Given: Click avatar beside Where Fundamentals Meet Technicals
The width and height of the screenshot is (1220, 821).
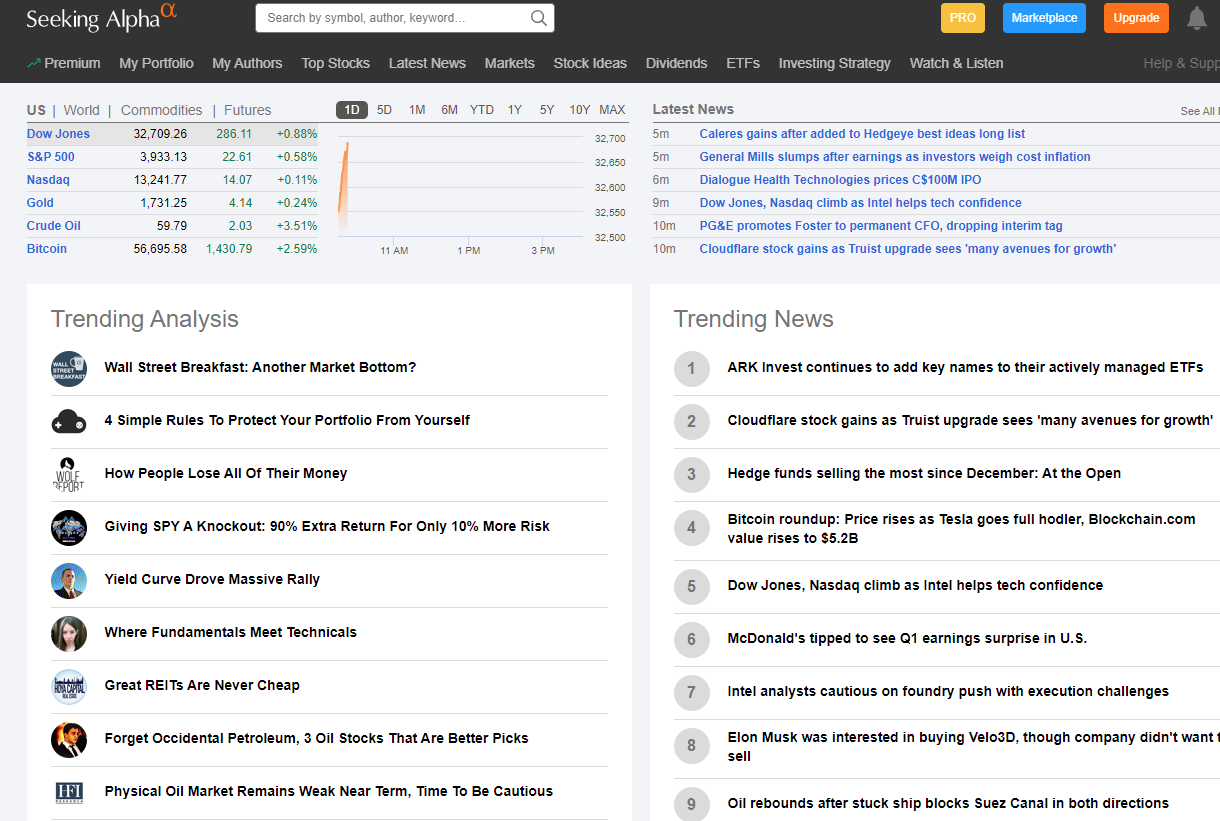Looking at the screenshot, I should [x=69, y=633].
